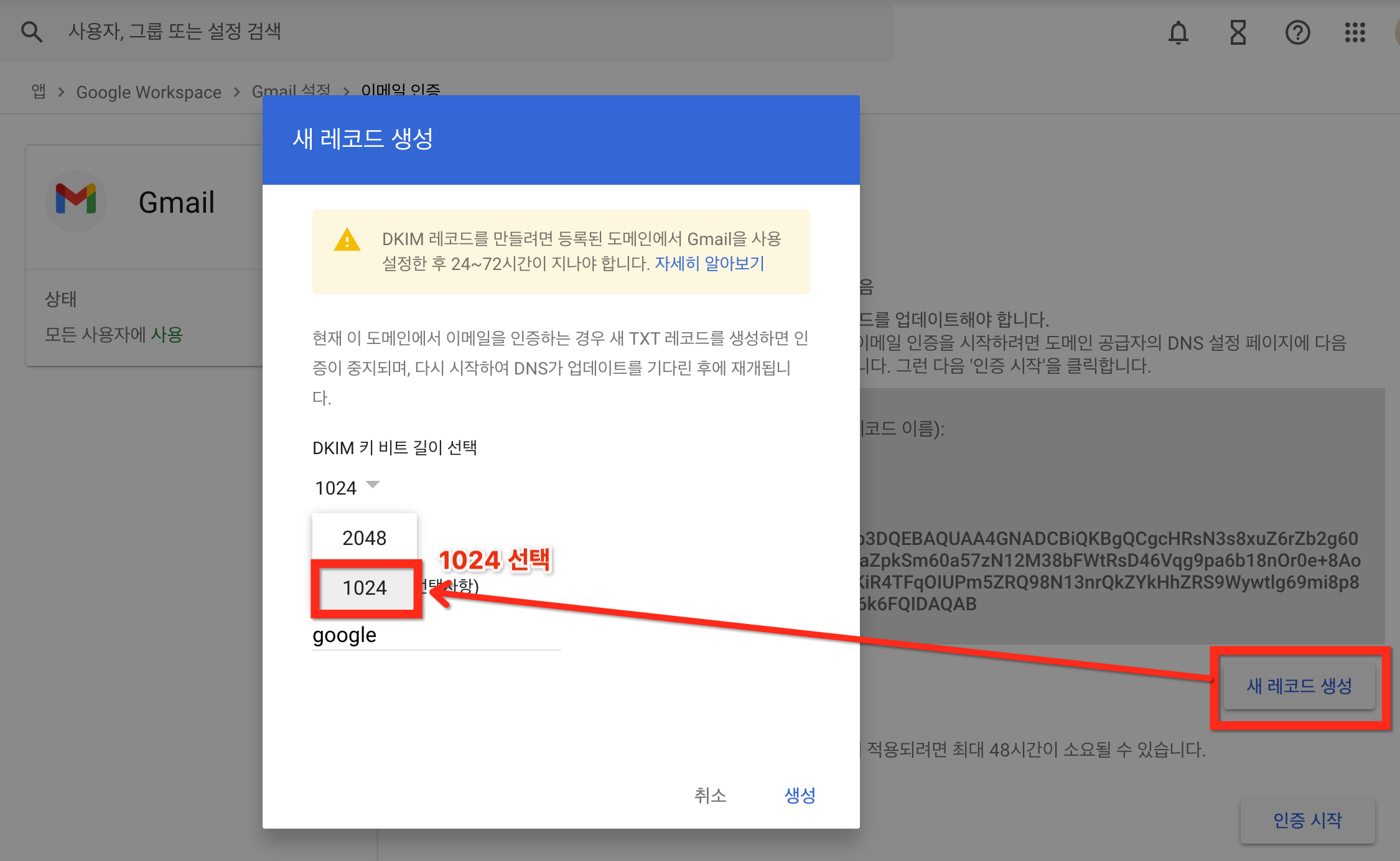Select the 1024 option

(x=364, y=587)
